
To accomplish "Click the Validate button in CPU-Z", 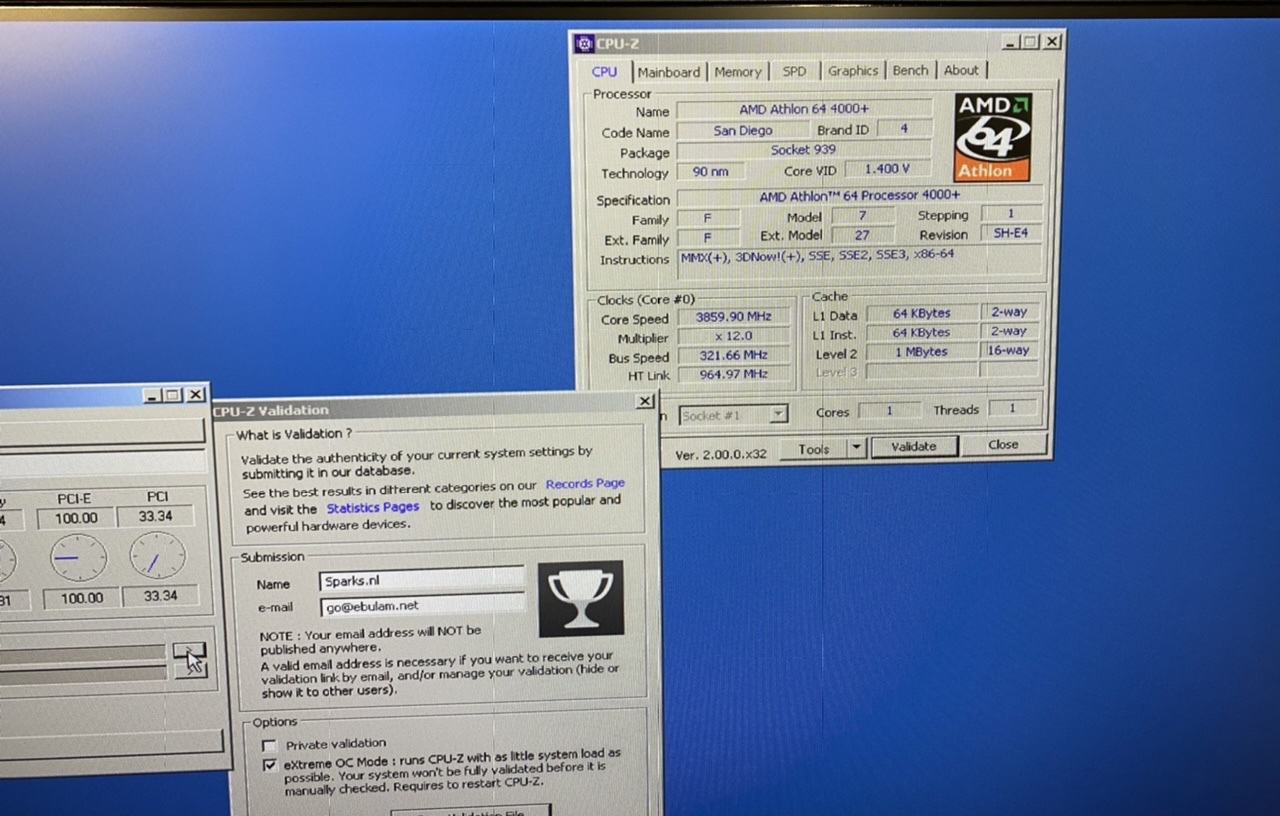I will (913, 446).
